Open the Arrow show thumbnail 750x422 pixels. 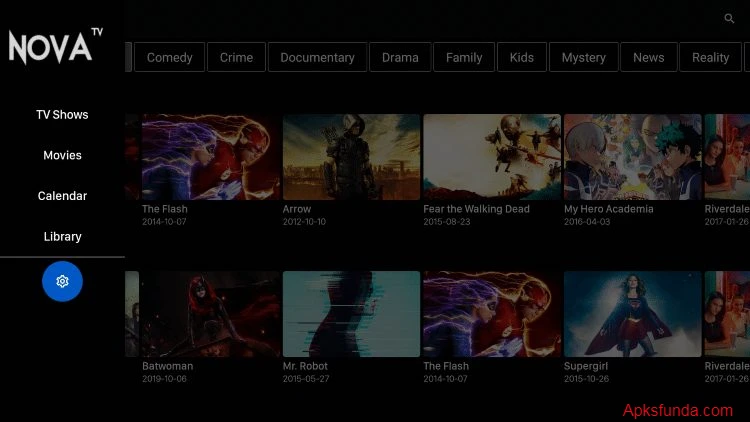click(351, 157)
